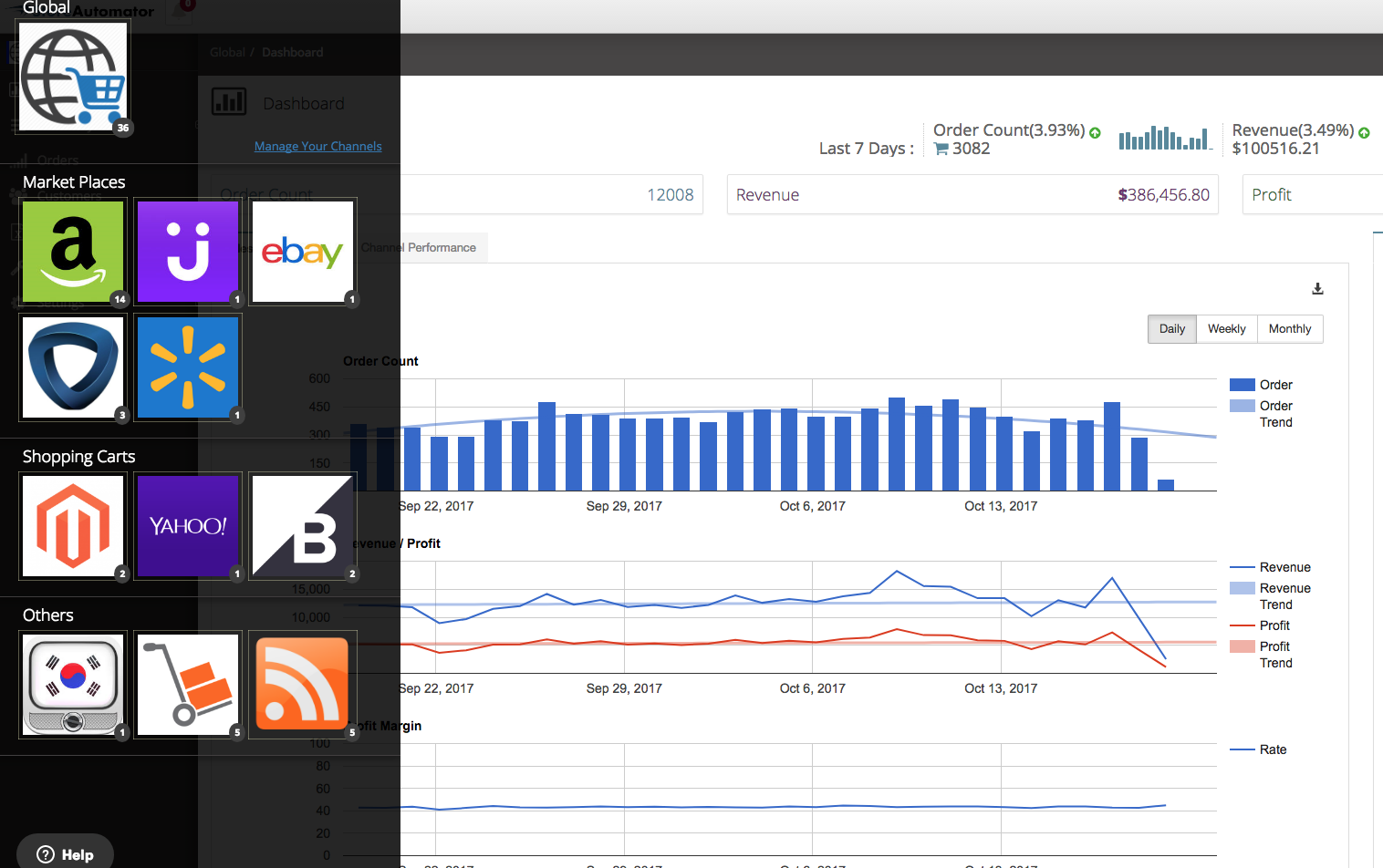Open the Jet marketplace tile
Screen dimensions: 1383x868
188,252
